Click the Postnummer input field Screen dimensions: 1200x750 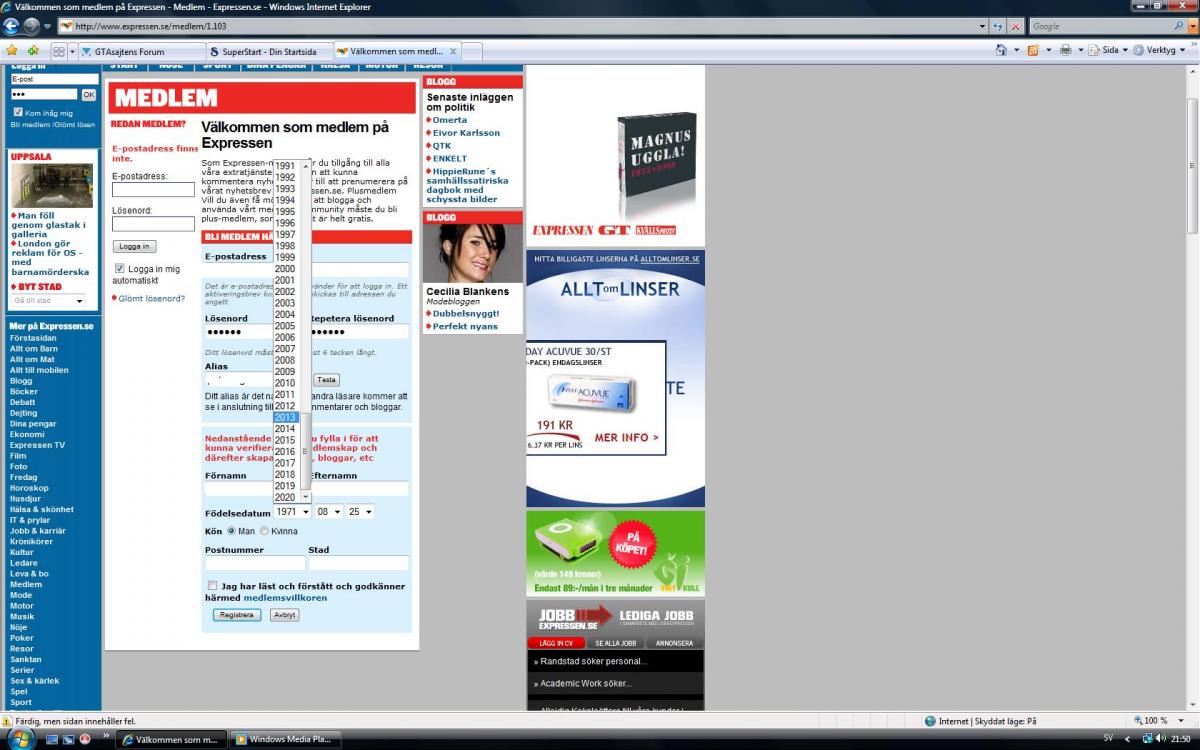(255, 563)
